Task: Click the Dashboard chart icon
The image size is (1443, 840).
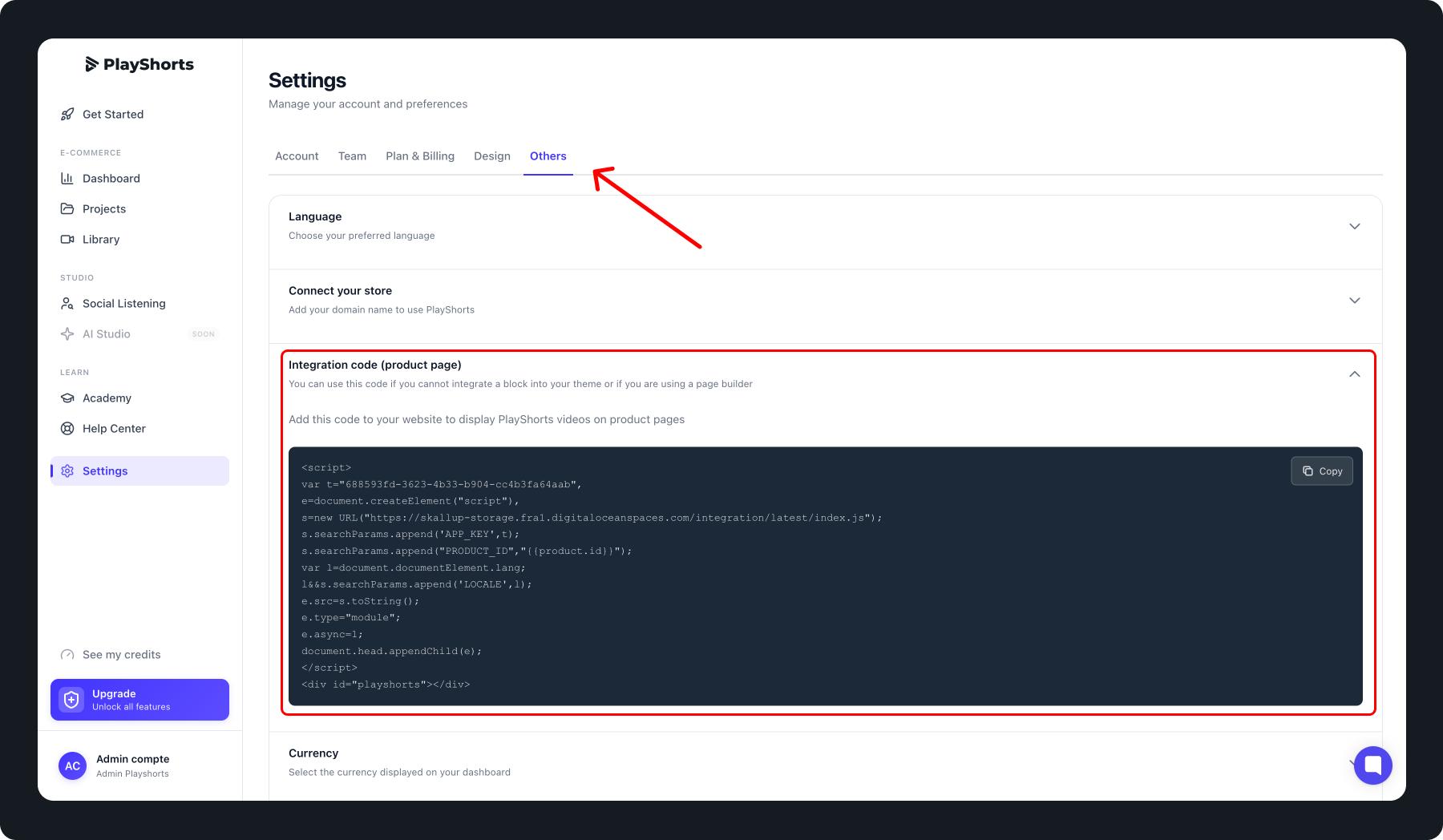Action: pos(67,178)
